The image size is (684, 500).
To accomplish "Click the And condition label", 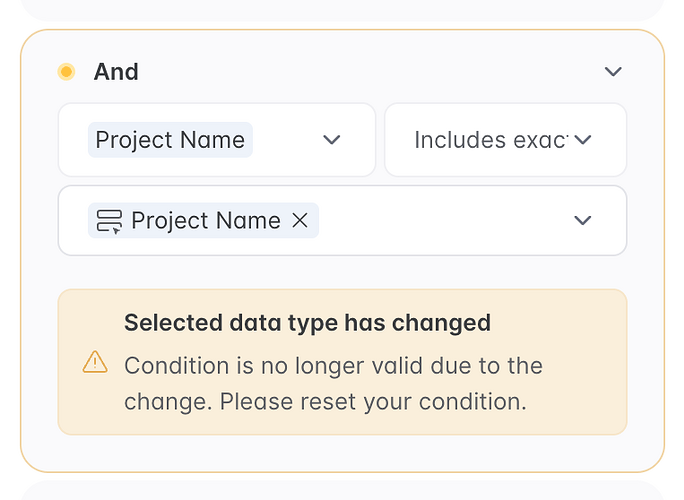I will pyautogui.click(x=116, y=72).
